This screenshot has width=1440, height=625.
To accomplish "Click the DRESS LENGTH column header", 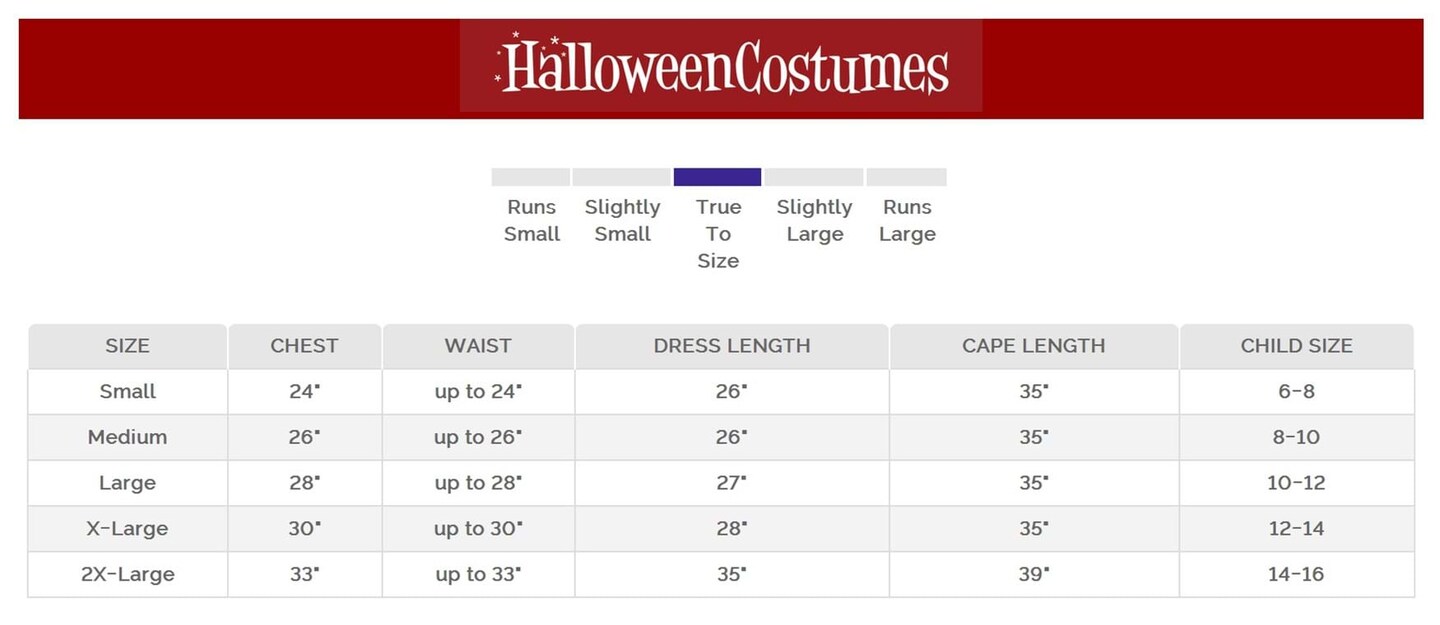I will [x=732, y=346].
